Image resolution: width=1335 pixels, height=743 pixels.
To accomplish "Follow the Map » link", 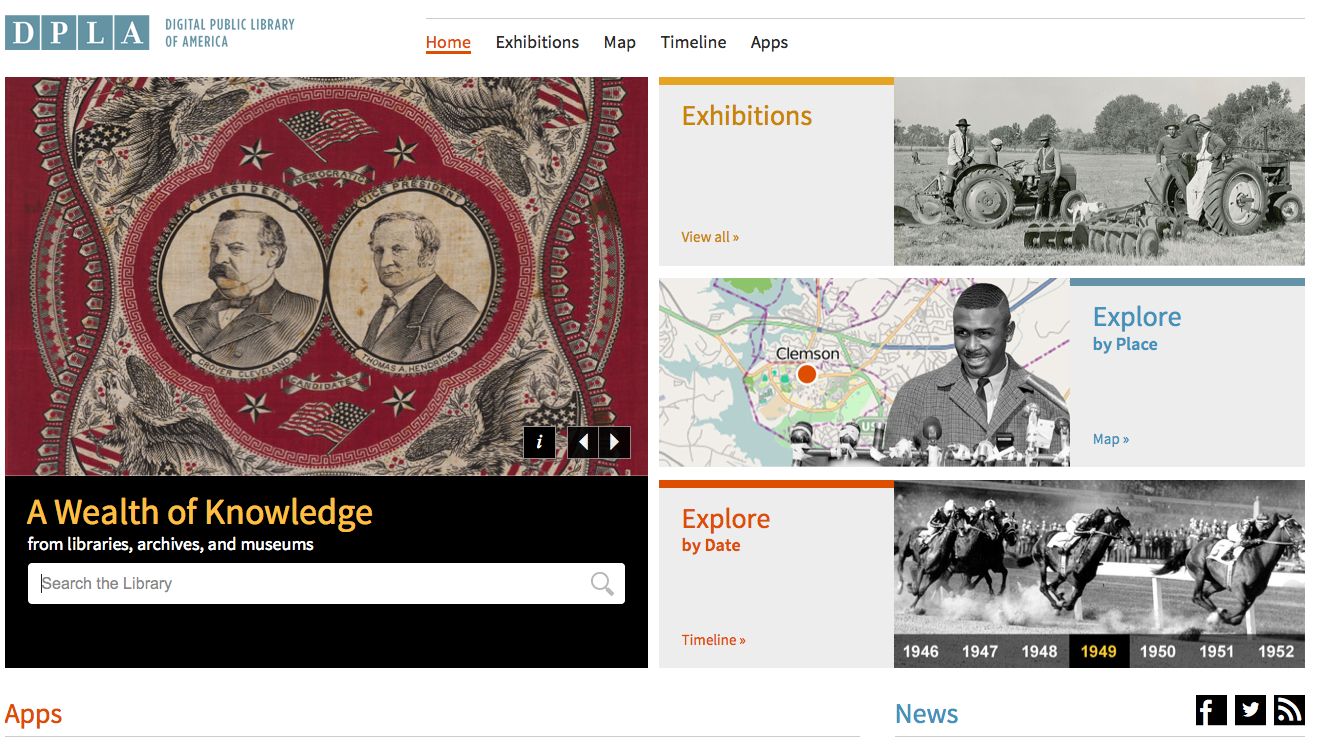I will click(1111, 439).
